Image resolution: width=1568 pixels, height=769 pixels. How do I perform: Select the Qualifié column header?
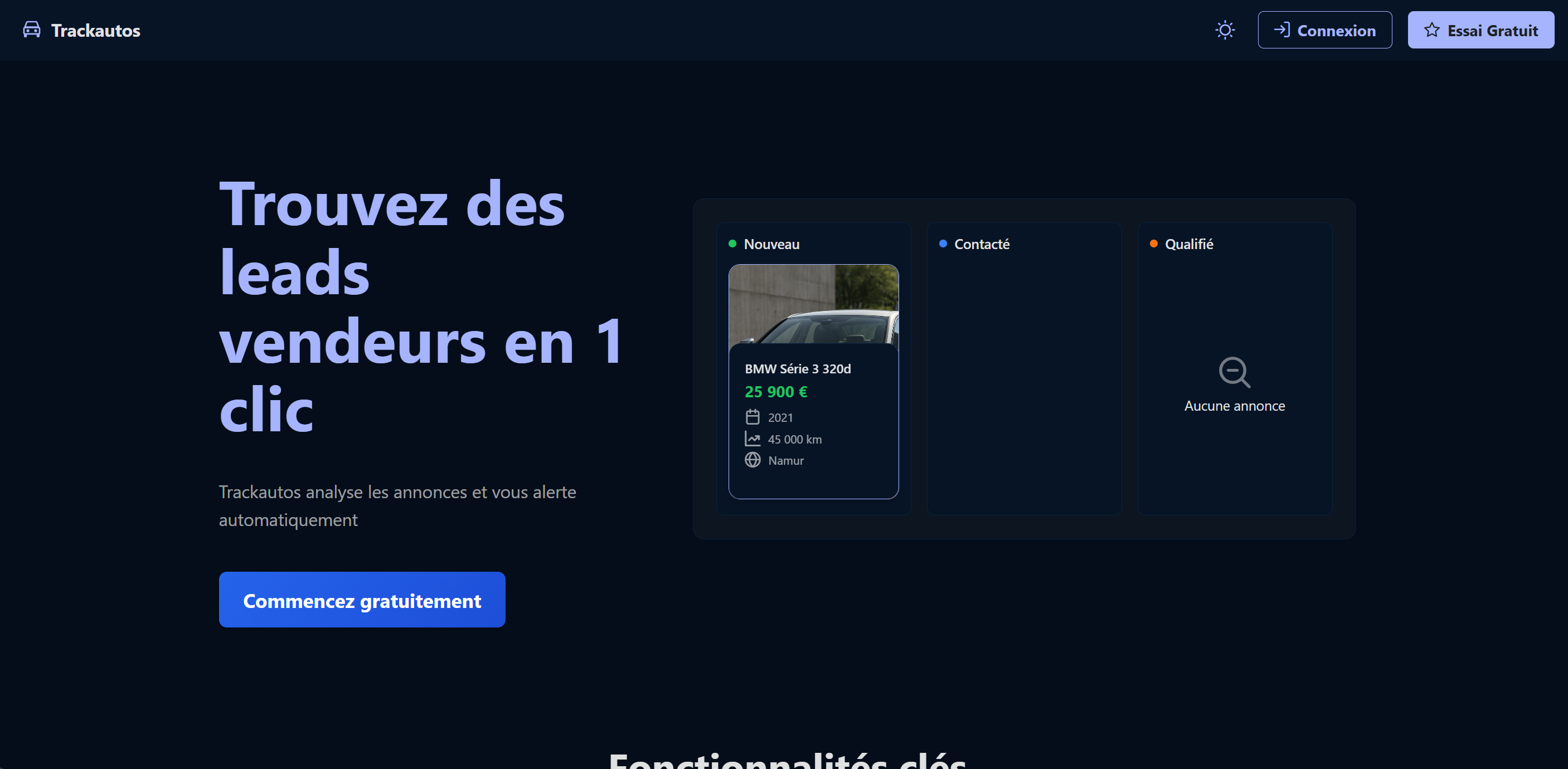1188,244
